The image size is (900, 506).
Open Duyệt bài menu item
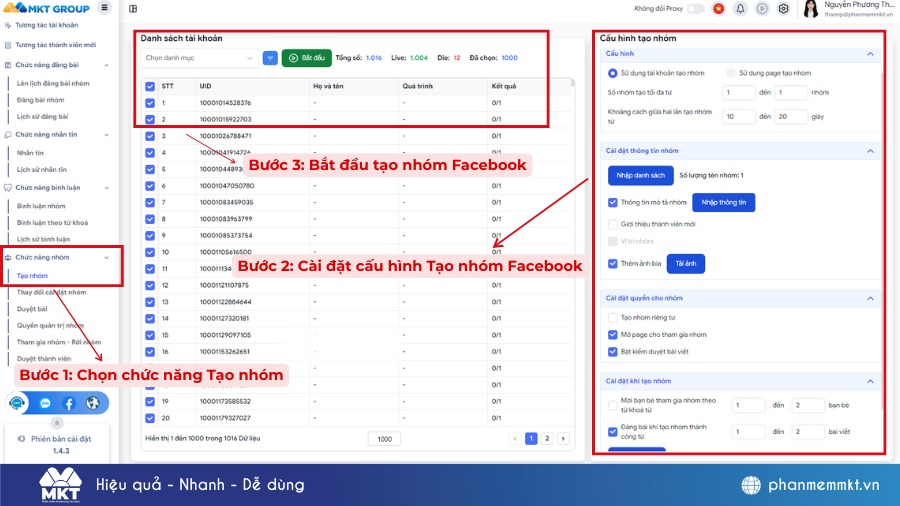coord(32,309)
